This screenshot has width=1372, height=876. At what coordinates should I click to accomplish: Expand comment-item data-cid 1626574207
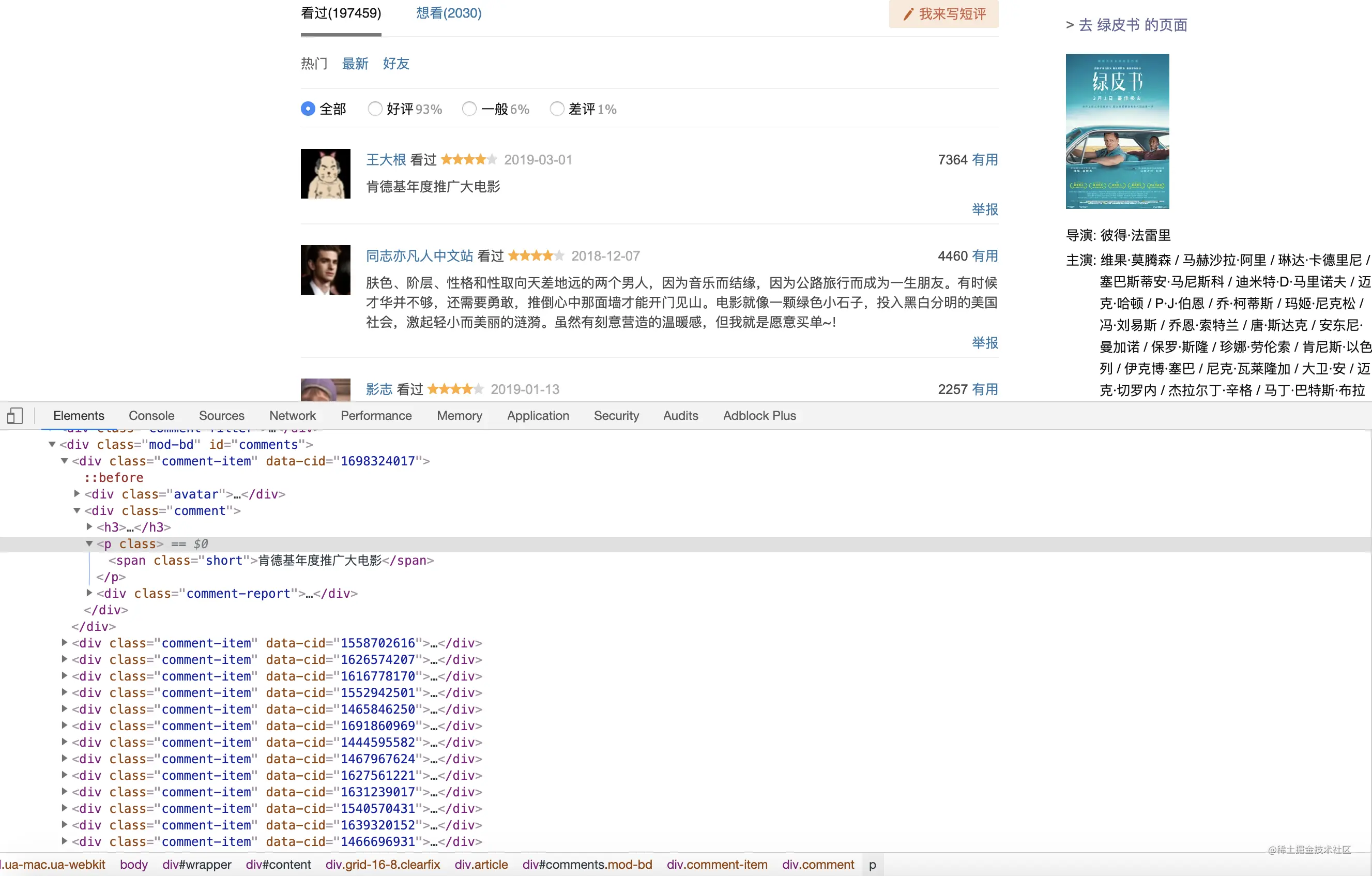pos(65,659)
